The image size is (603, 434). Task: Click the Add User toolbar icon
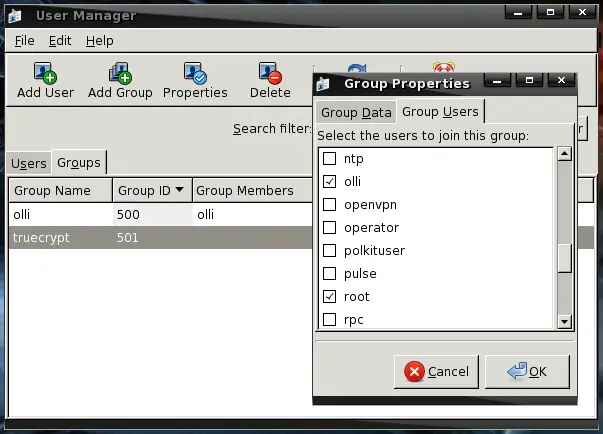45,73
